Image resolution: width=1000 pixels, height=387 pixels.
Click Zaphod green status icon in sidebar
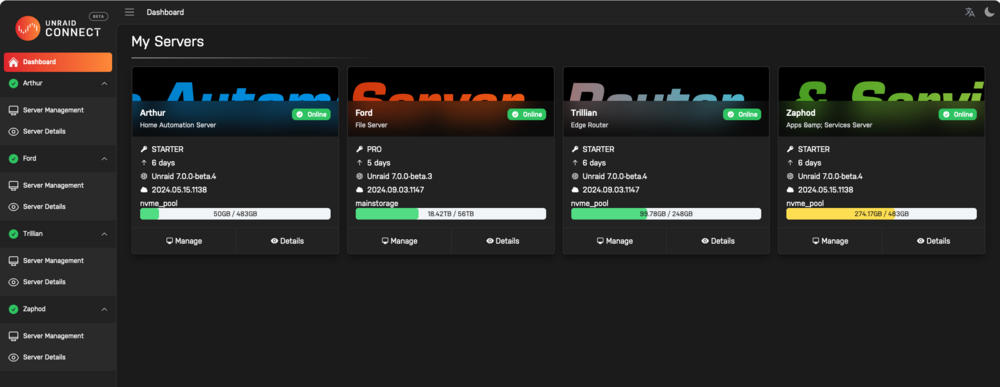click(x=13, y=309)
